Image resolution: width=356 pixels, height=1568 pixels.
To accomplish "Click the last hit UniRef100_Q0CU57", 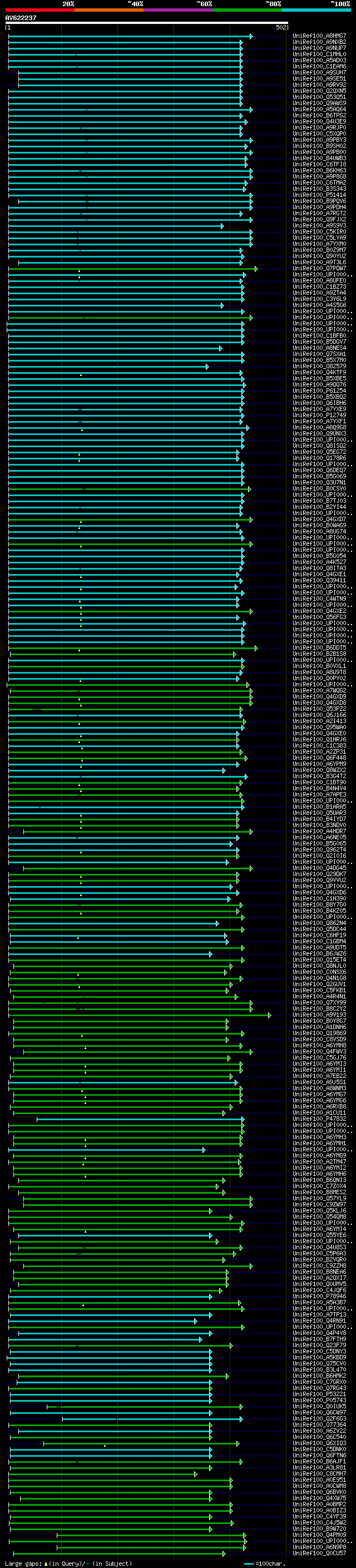I will [319, 1554].
